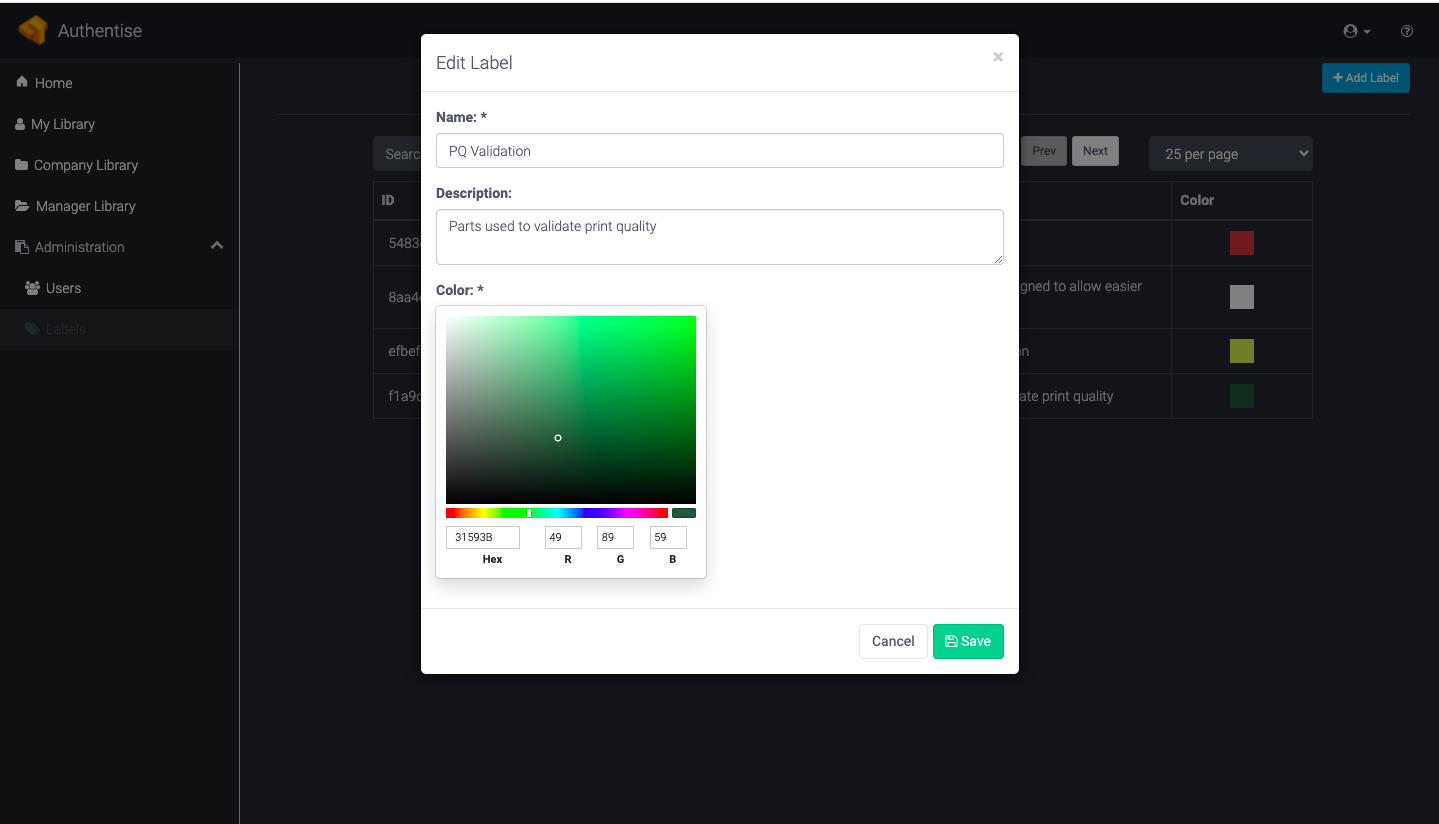The height and width of the screenshot is (824, 1439).
Task: Click the Description text area
Action: click(719, 237)
